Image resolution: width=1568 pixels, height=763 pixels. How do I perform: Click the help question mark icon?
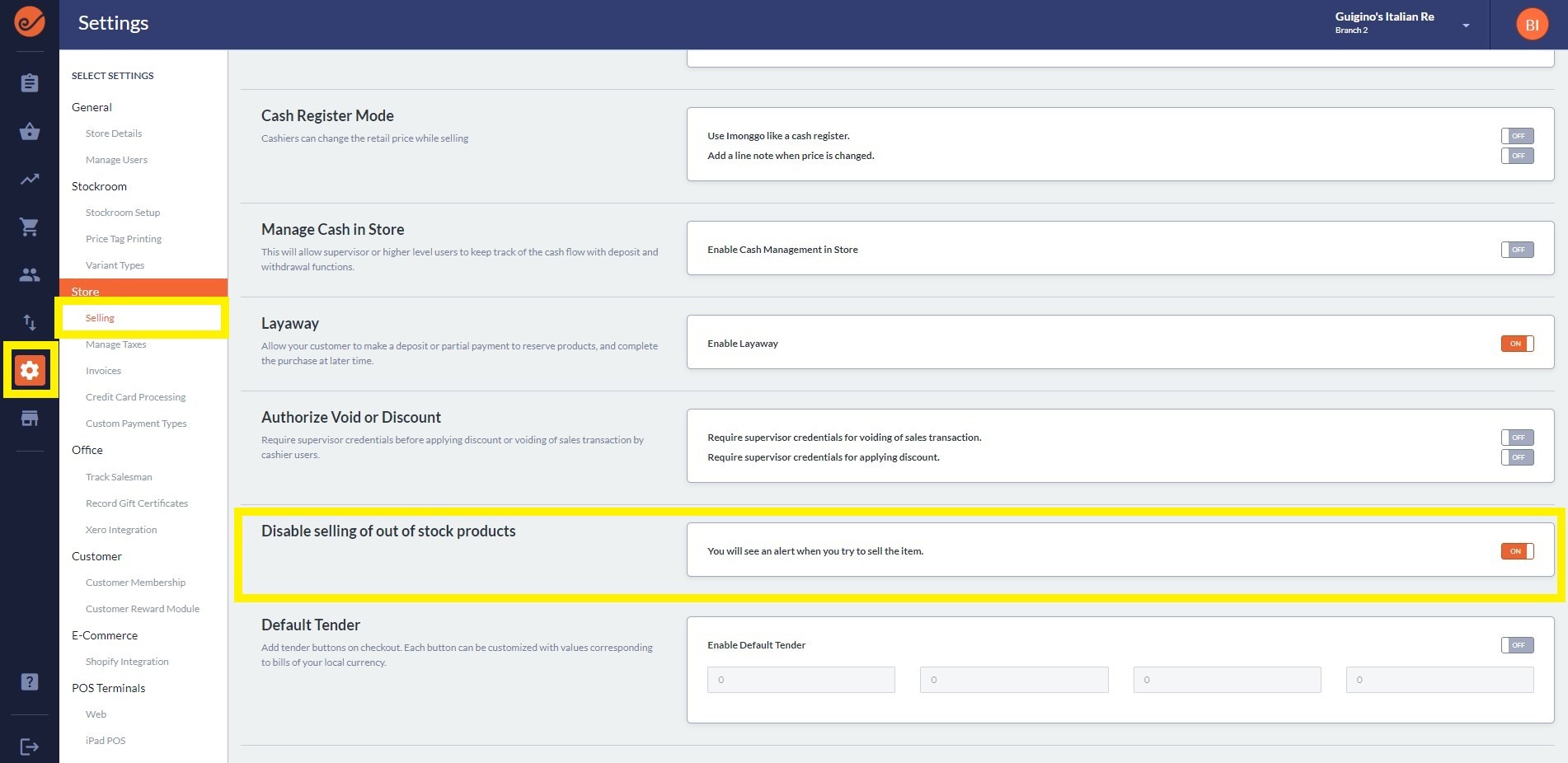point(30,681)
